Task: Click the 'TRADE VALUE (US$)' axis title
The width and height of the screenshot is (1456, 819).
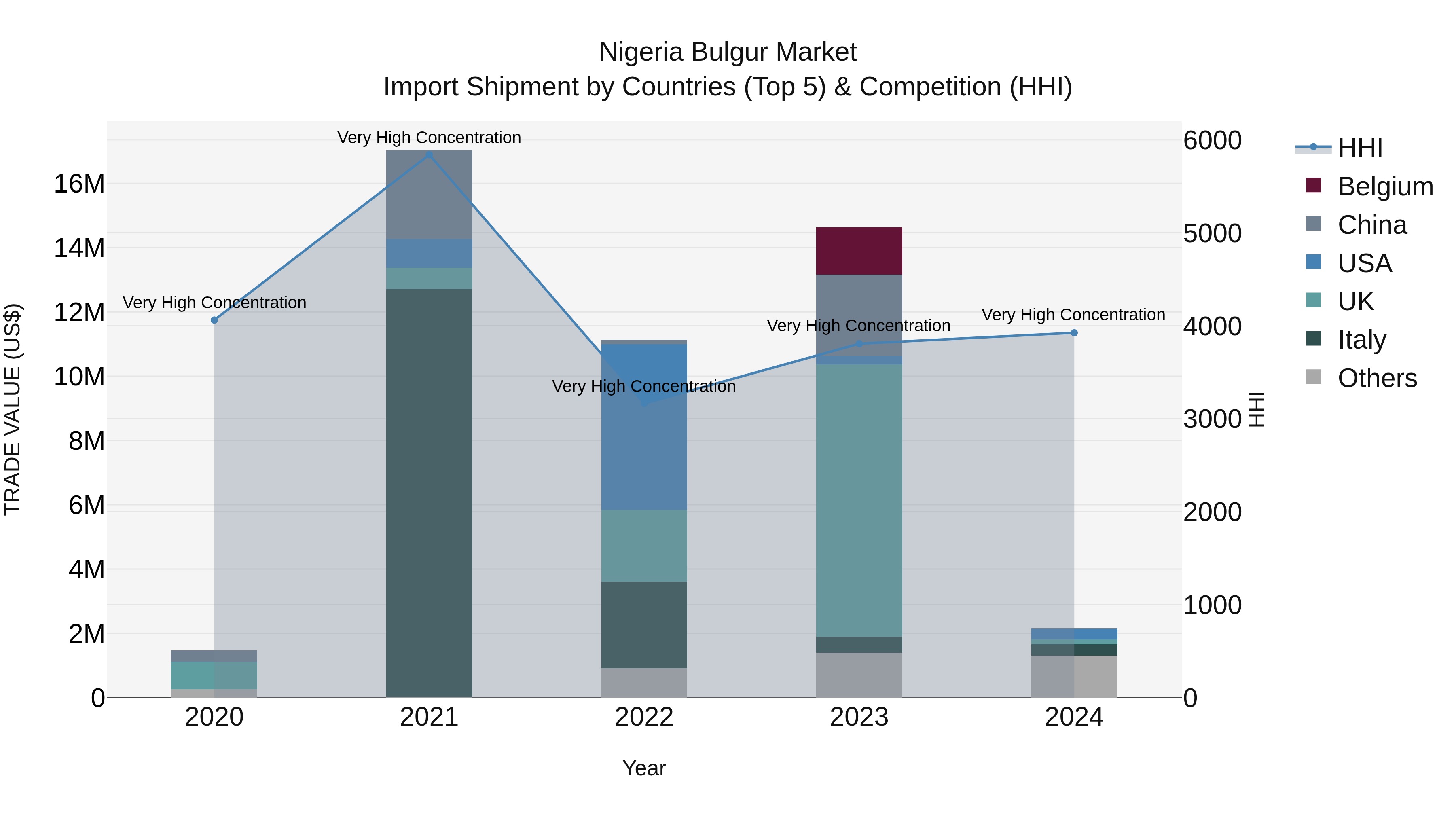Action: coord(13,409)
